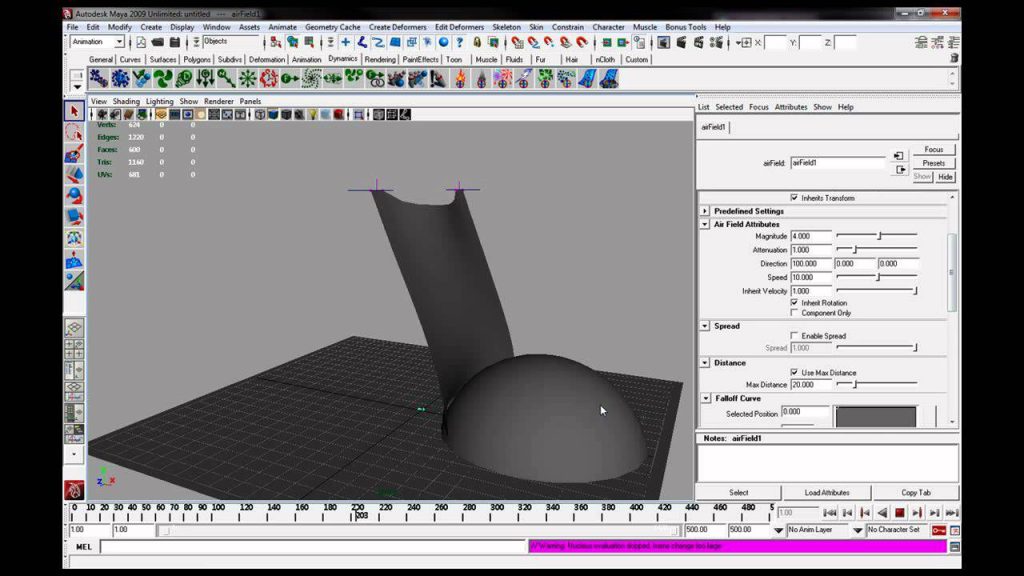The image size is (1024, 576).
Task: Open the viewport Shading menu
Action: [x=126, y=101]
